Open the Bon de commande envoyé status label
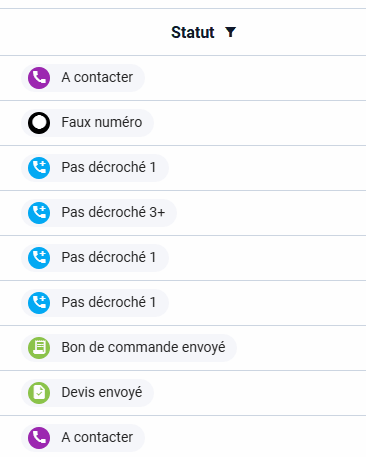This screenshot has height=457, width=366. point(143,347)
